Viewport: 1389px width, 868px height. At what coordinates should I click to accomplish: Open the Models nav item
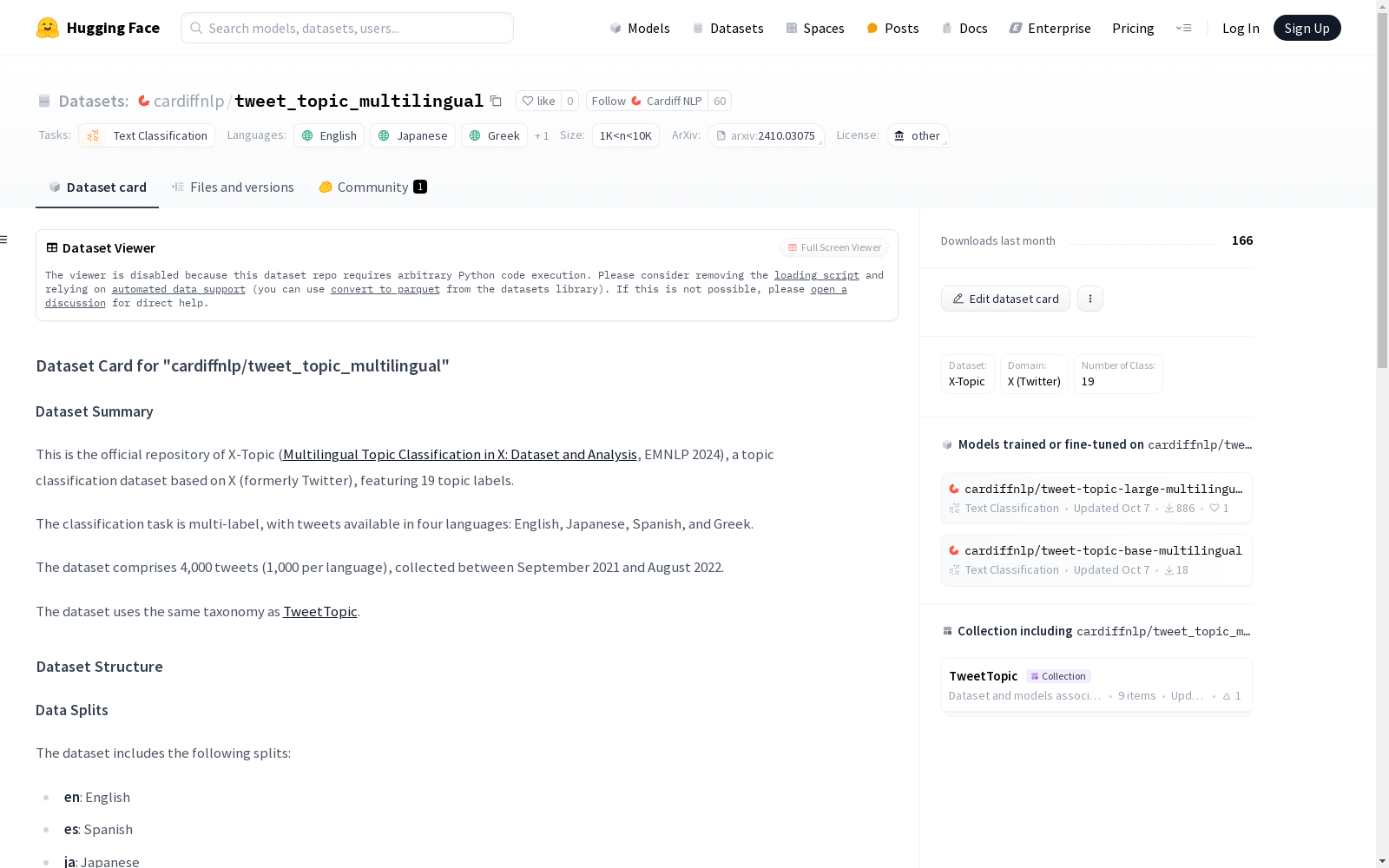point(640,28)
